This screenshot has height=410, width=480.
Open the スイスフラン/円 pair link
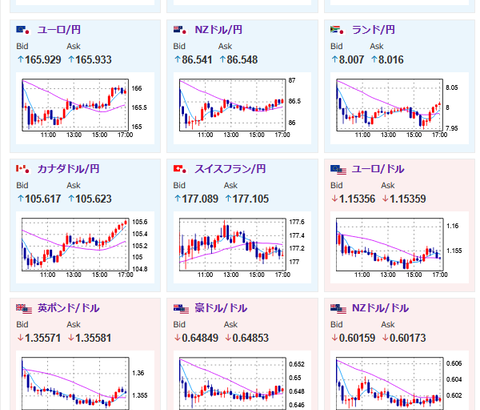pyautogui.click(x=230, y=169)
